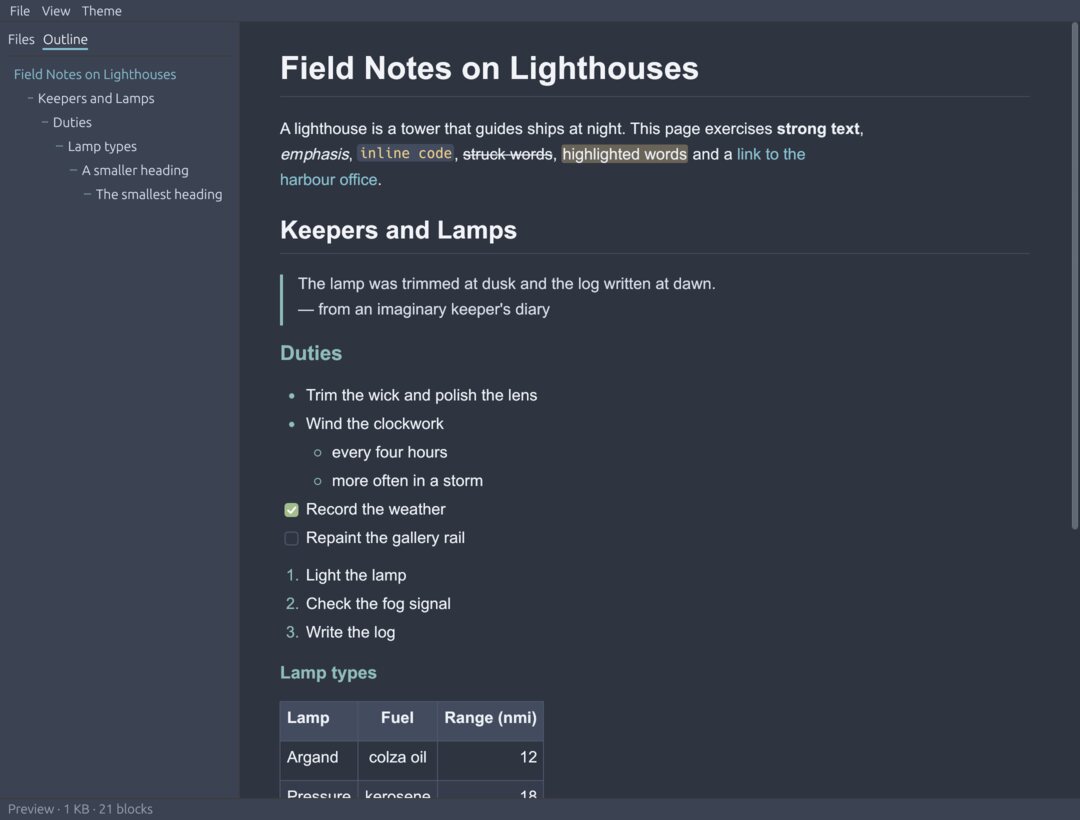Open the File menu
Viewport: 1080px width, 820px height.
[x=19, y=11]
